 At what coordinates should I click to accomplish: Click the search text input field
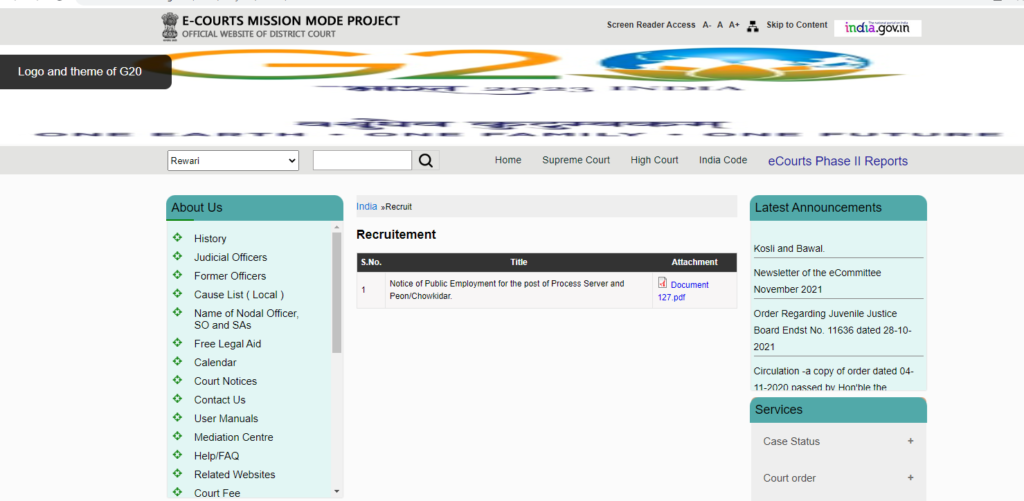click(362, 161)
